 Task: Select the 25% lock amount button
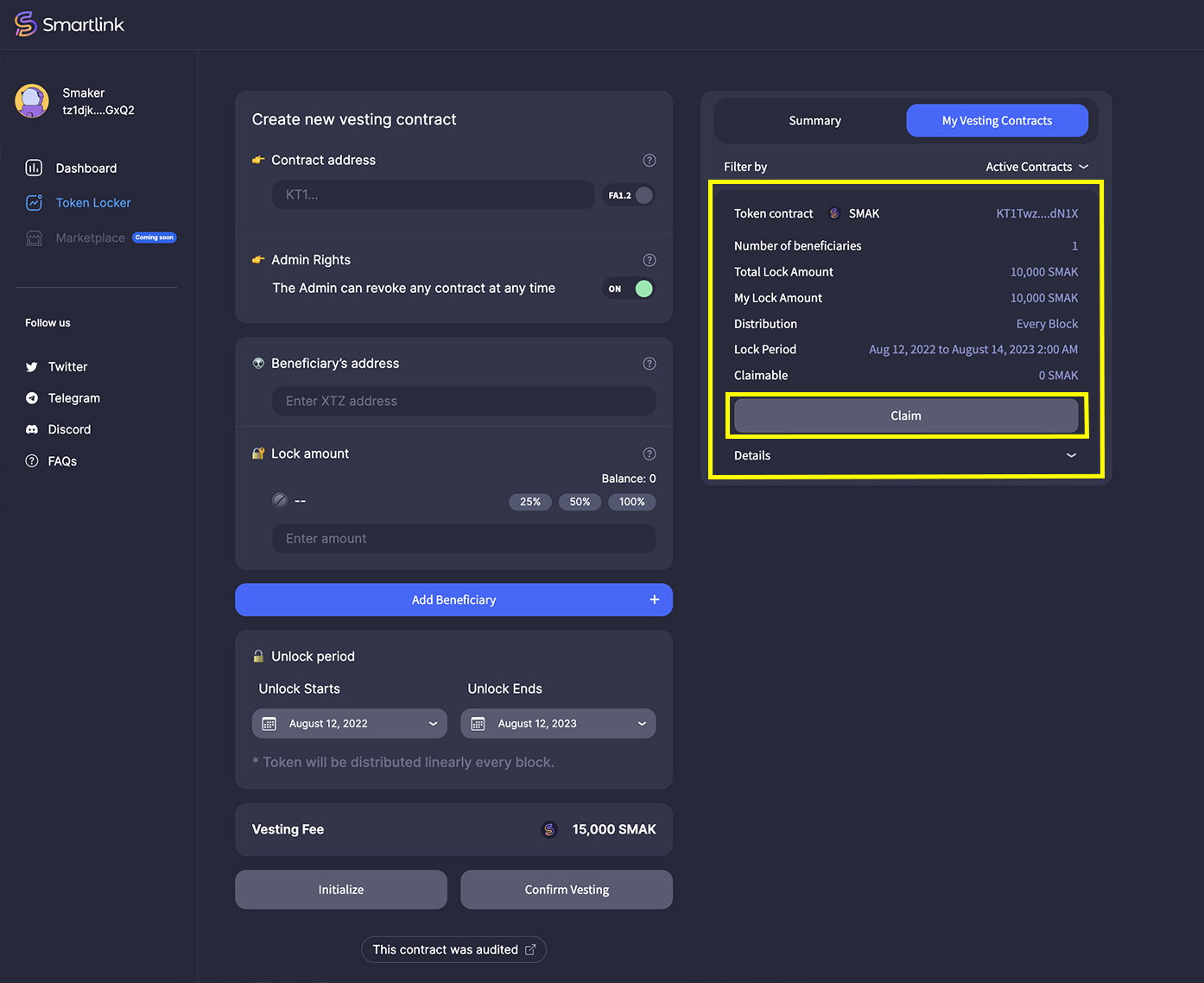pyautogui.click(x=530, y=502)
